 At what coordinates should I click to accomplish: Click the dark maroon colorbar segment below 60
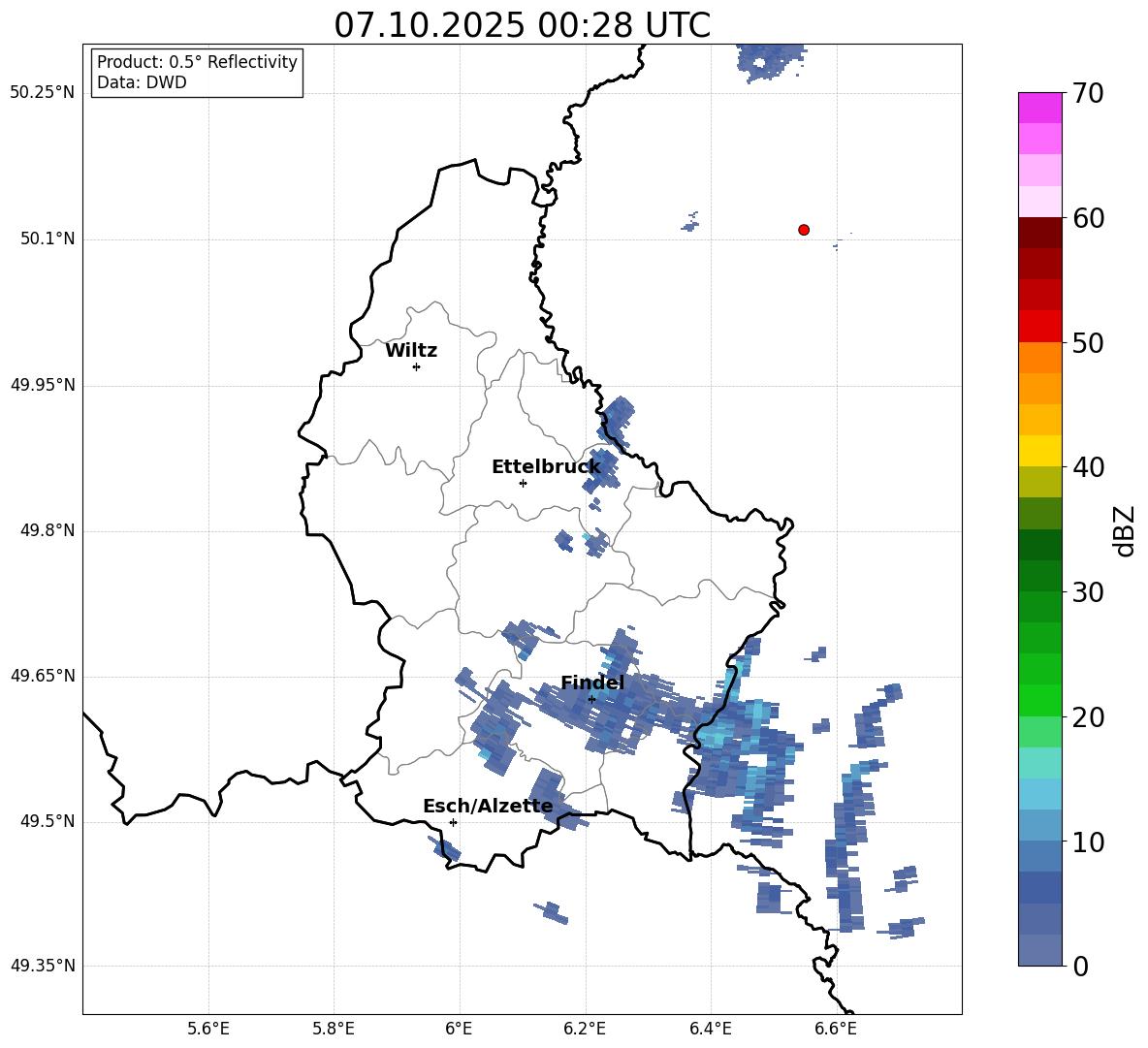point(1040,233)
